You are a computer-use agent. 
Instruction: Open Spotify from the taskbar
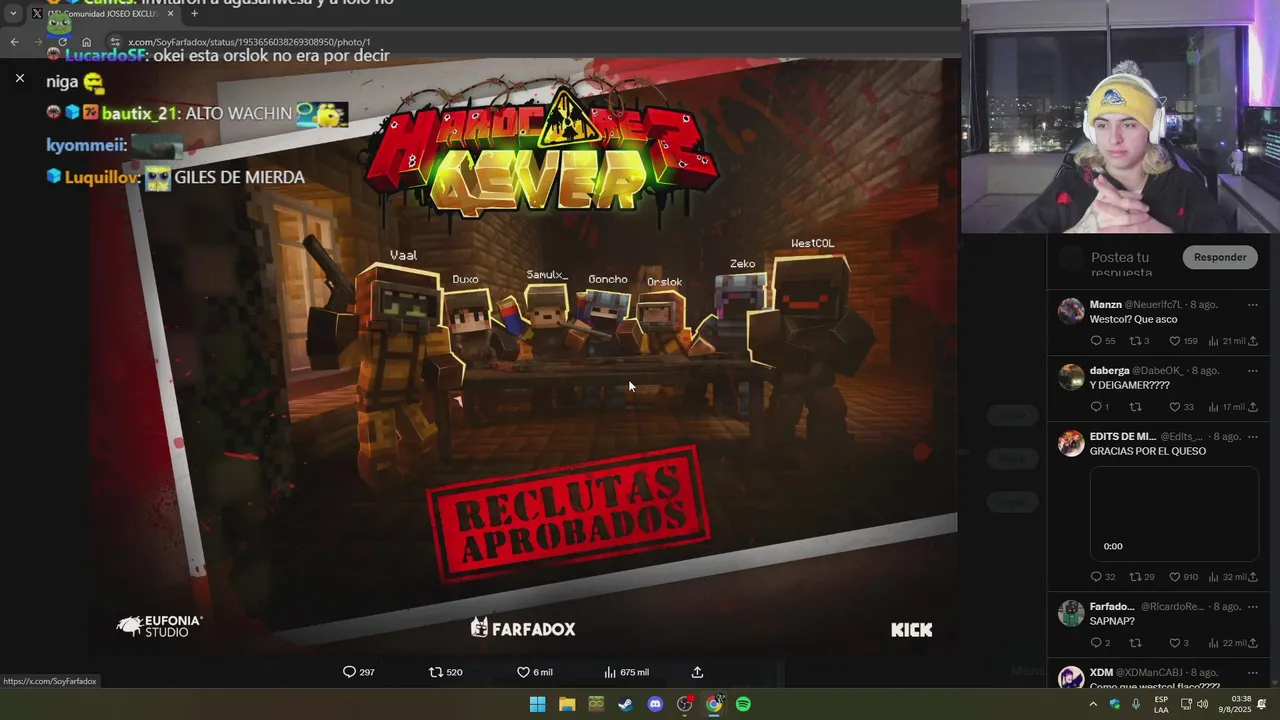click(x=743, y=704)
